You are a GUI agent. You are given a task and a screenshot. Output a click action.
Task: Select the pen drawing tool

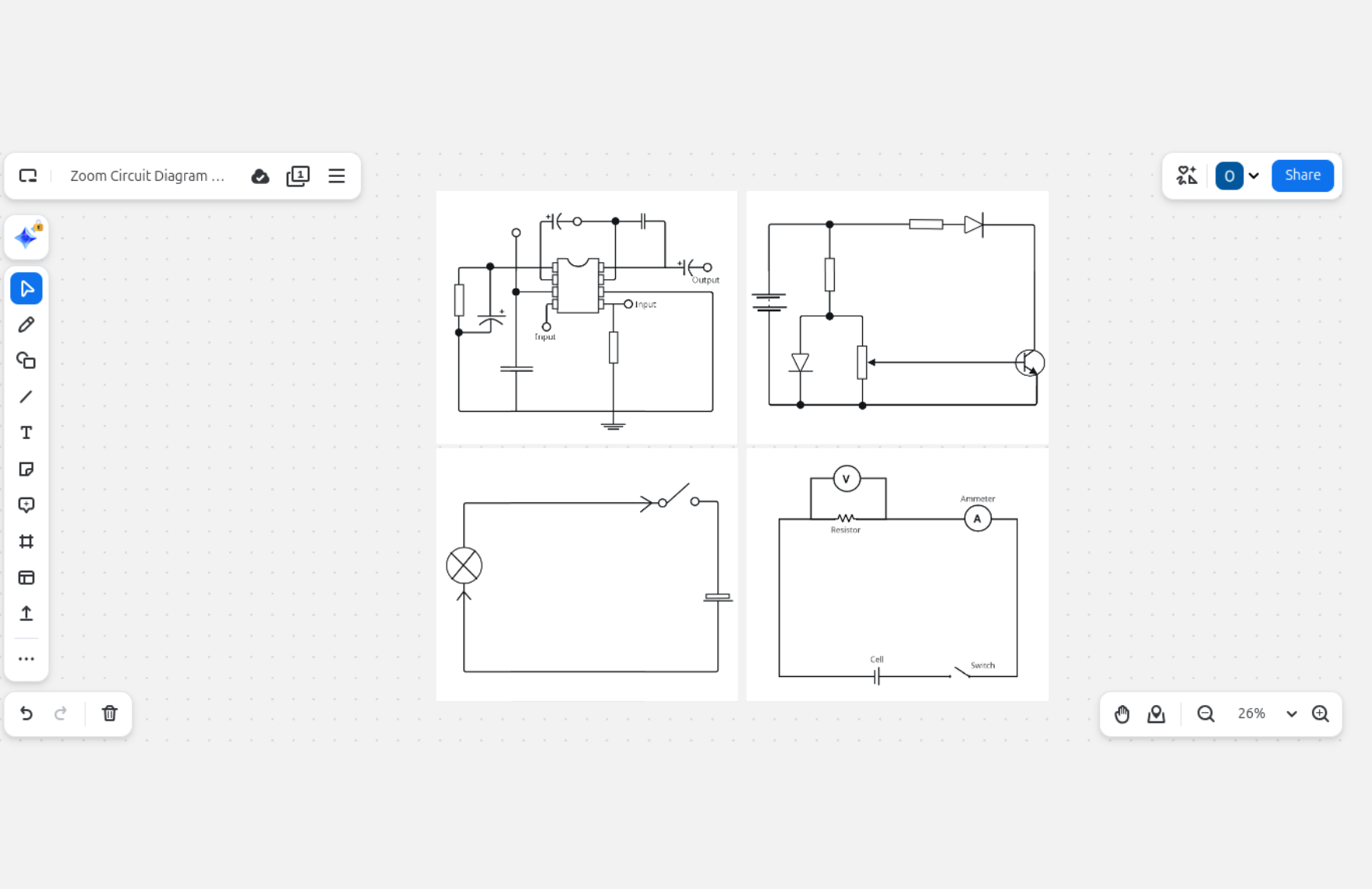click(x=27, y=324)
